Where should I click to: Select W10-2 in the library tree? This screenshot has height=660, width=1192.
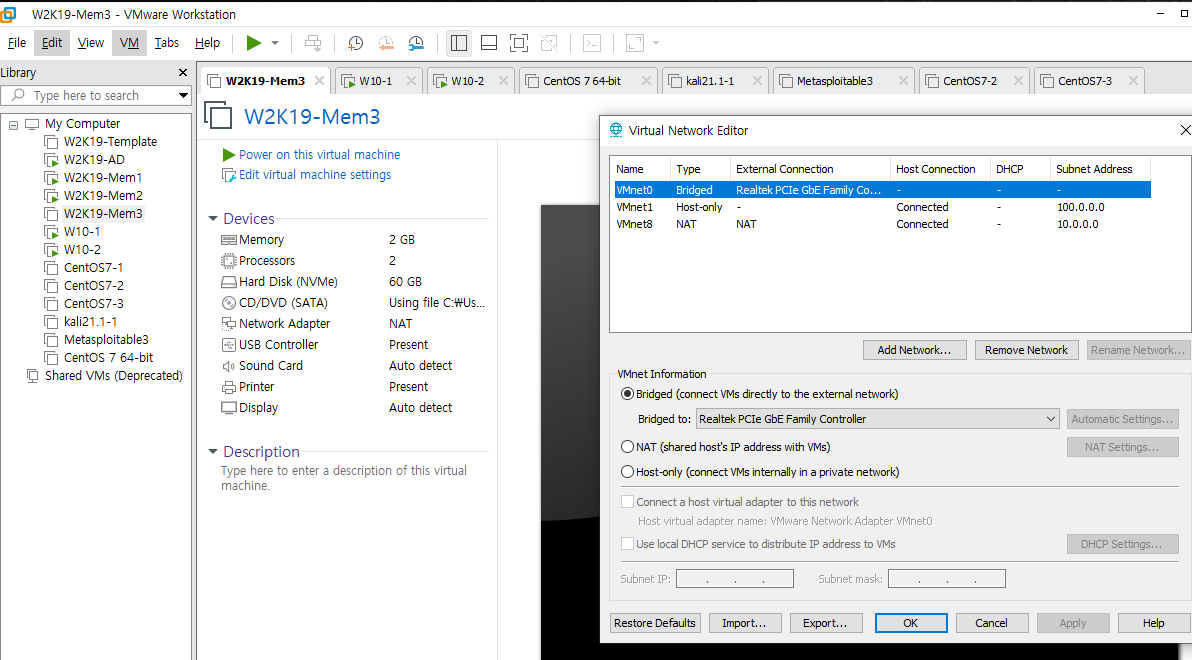pyautogui.click(x=82, y=249)
